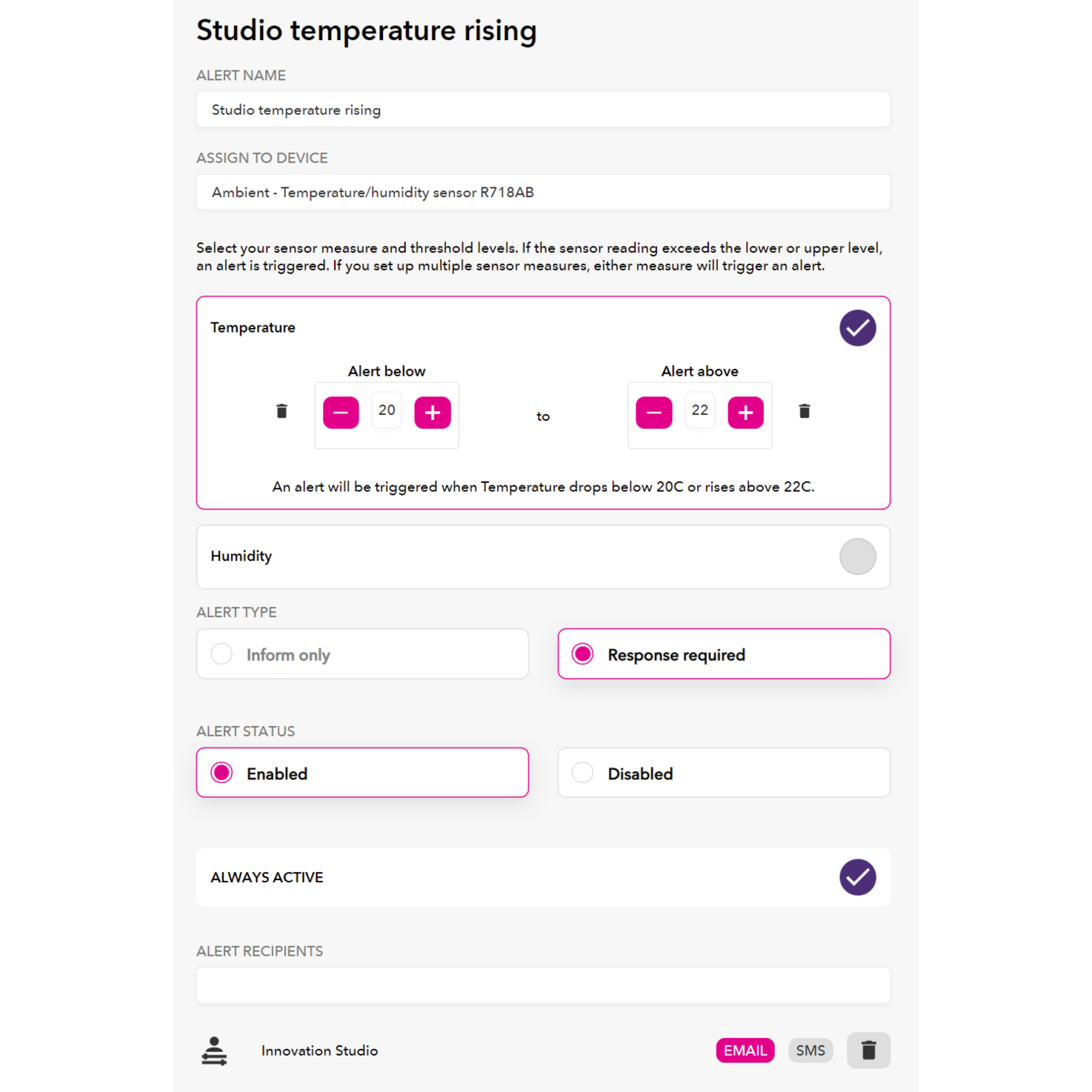This screenshot has width=1092, height=1092.
Task: Decrease the Alert below value
Action: point(341,413)
